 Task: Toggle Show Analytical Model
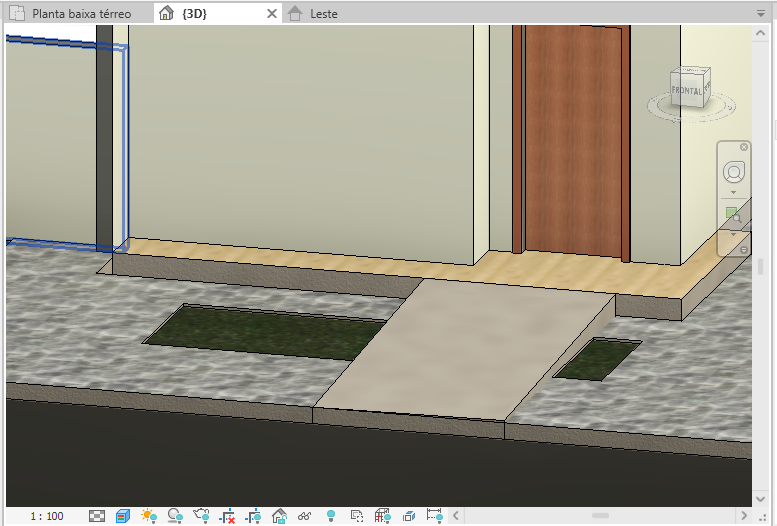382,517
